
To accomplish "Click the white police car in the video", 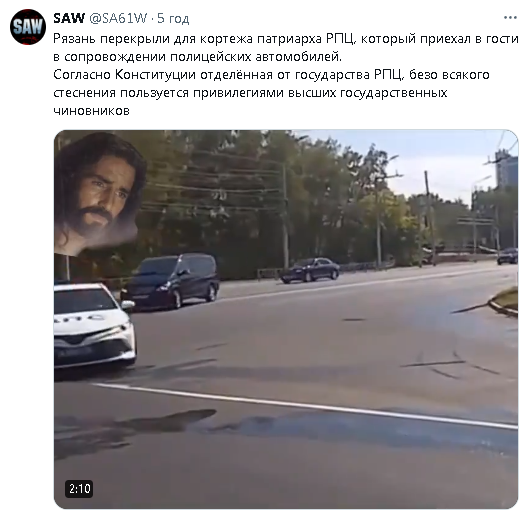I will (94, 325).
